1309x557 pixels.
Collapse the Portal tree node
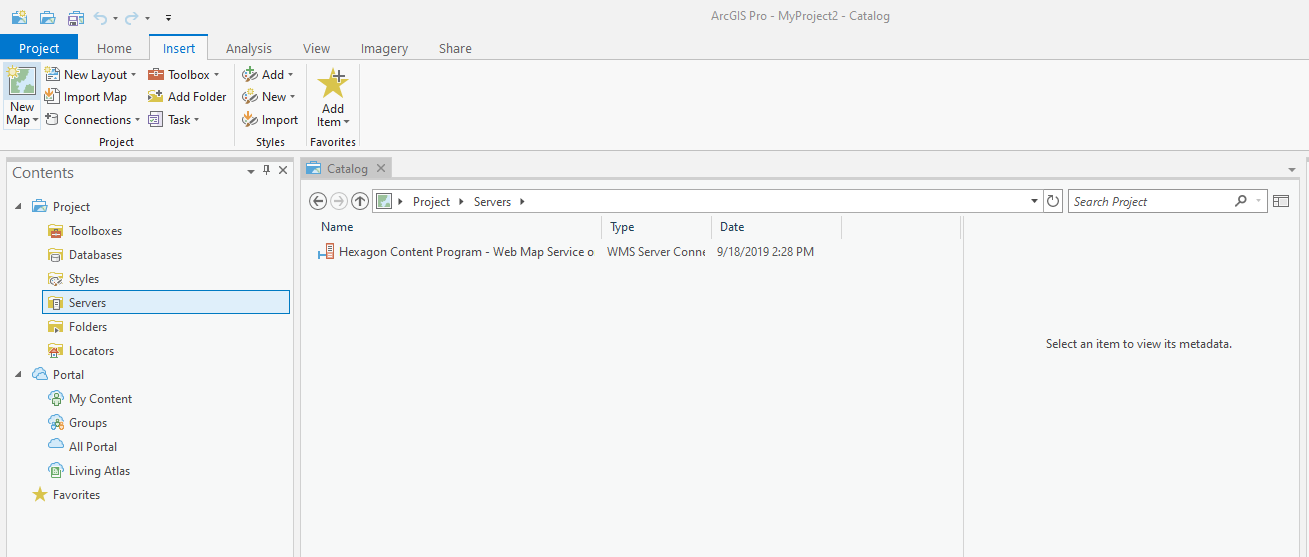tap(18, 375)
